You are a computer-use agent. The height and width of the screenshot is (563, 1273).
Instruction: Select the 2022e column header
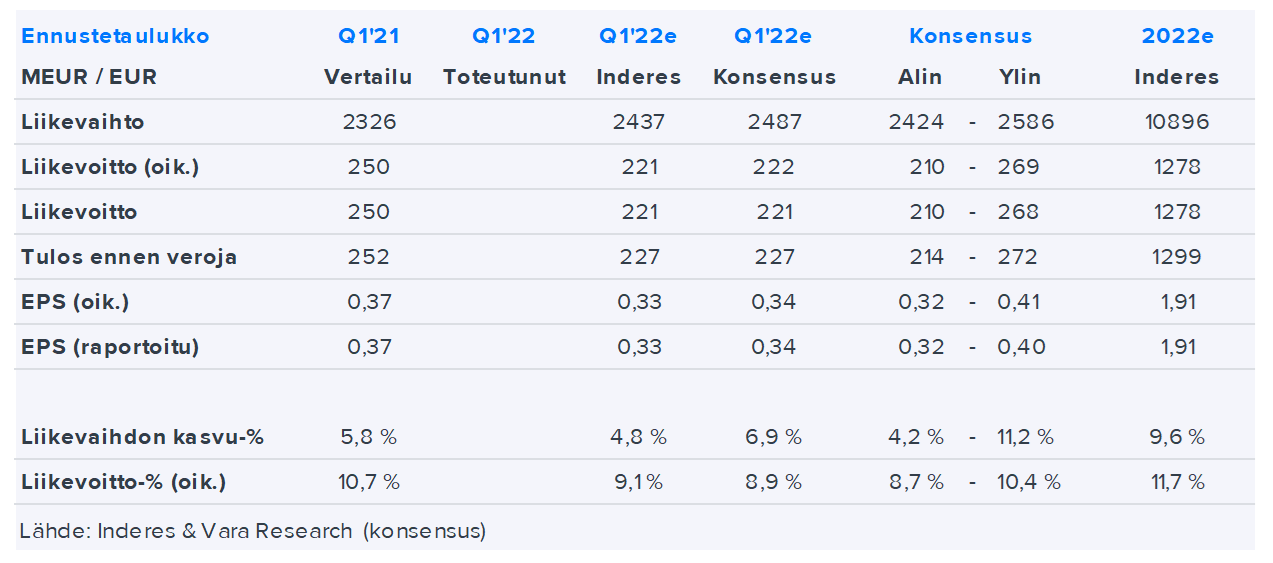[x=1177, y=36]
